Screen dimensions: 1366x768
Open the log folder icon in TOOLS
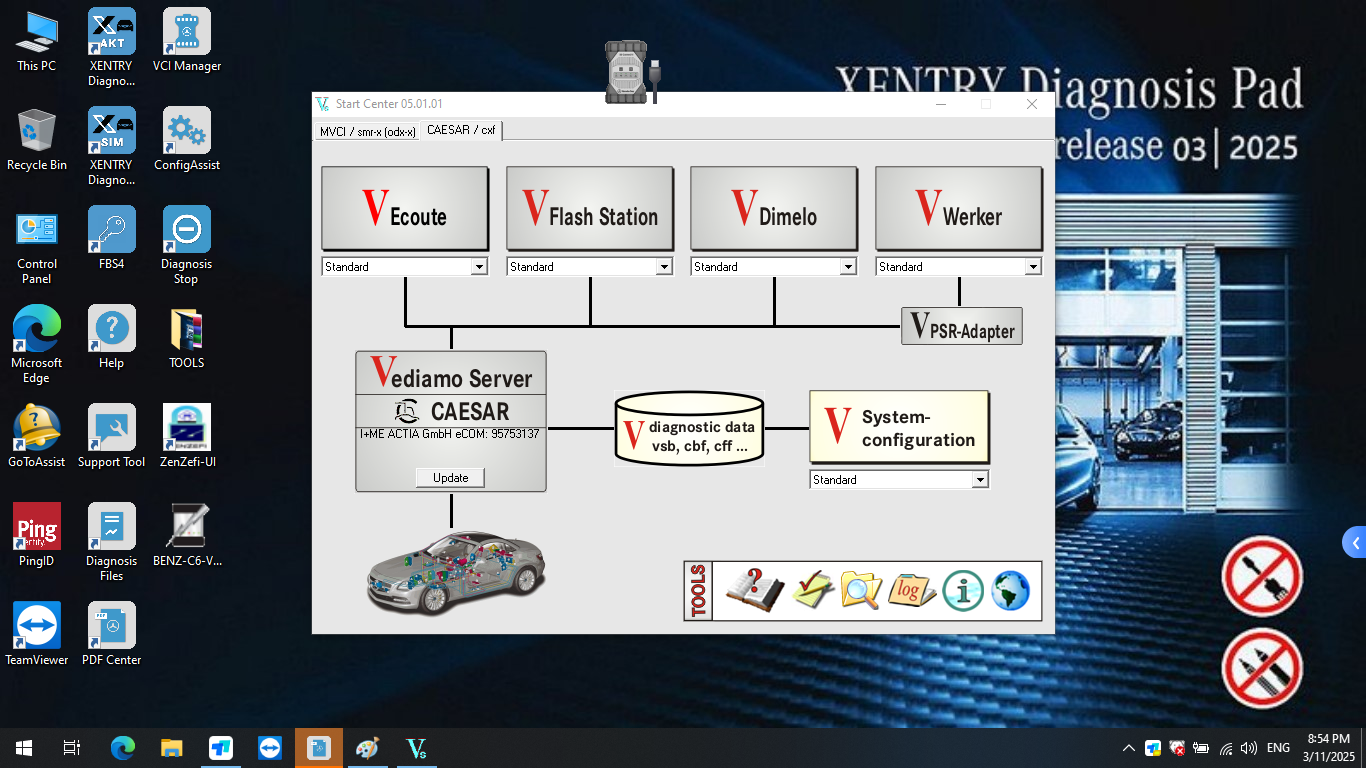coord(910,591)
